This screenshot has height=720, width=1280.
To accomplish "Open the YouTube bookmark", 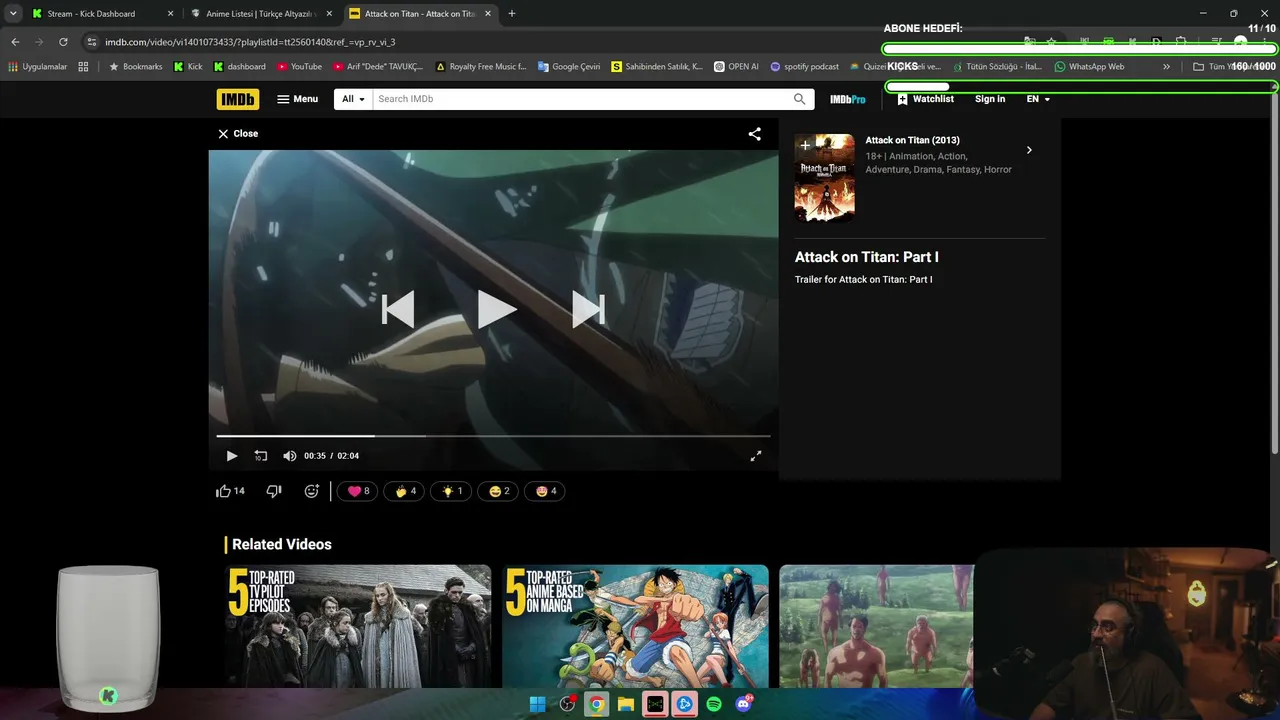I will (299, 67).
